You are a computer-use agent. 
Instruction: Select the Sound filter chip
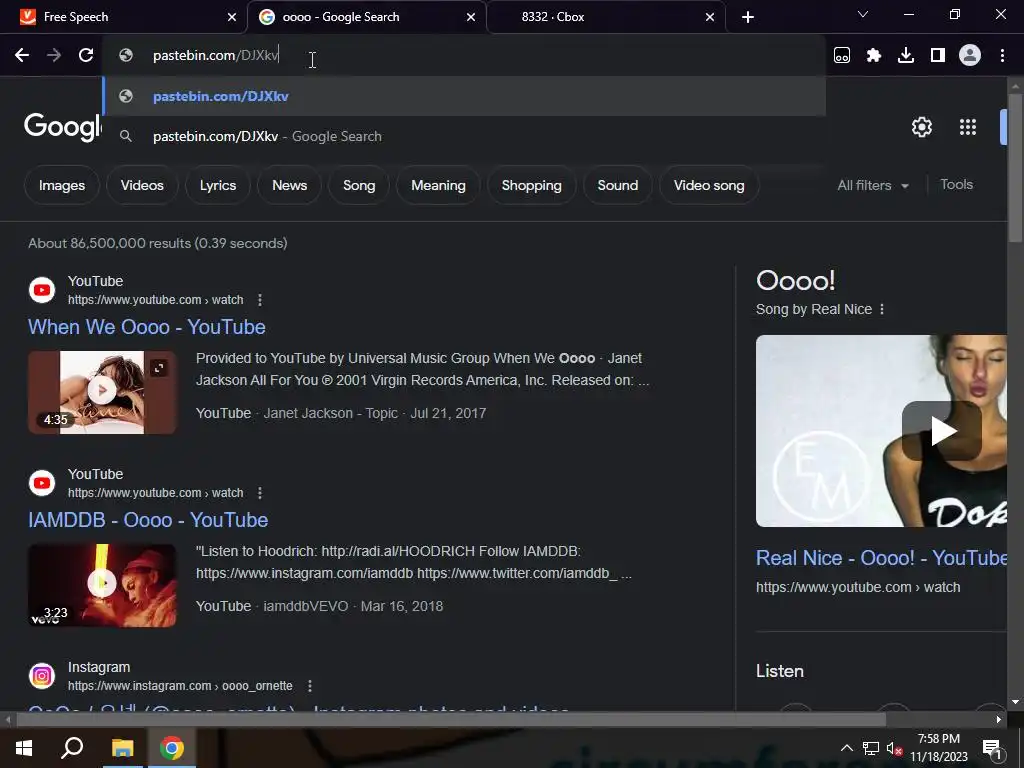coord(618,185)
